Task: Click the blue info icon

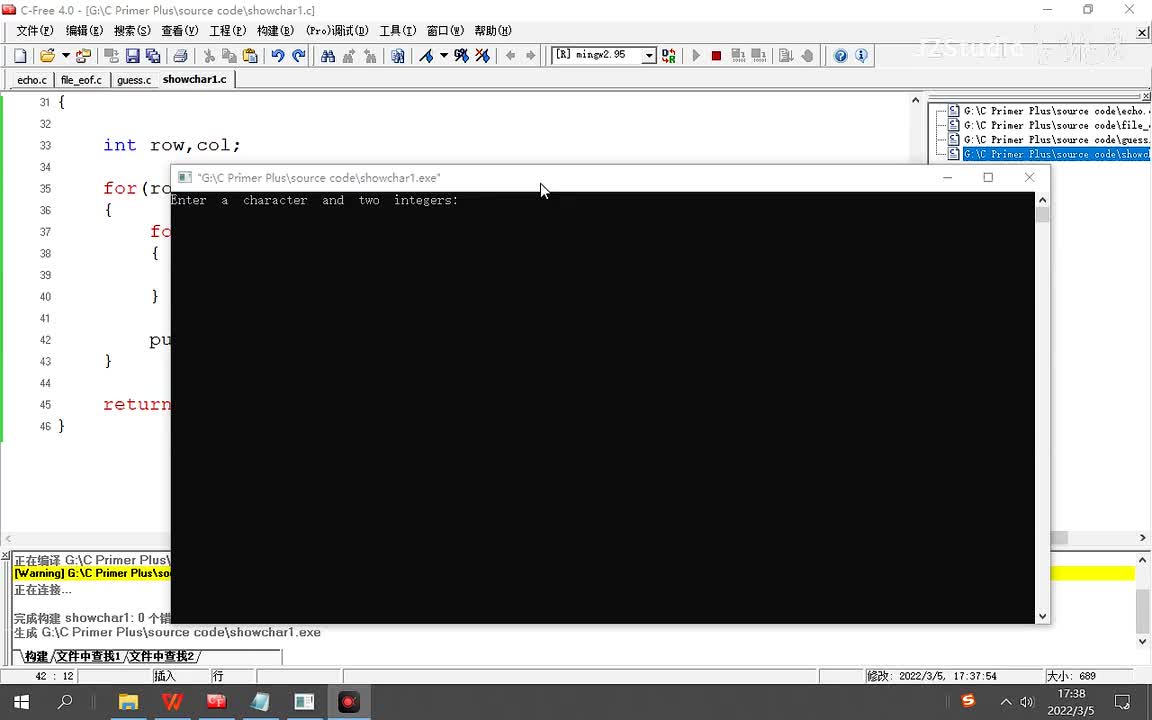Action: pyautogui.click(x=861, y=55)
